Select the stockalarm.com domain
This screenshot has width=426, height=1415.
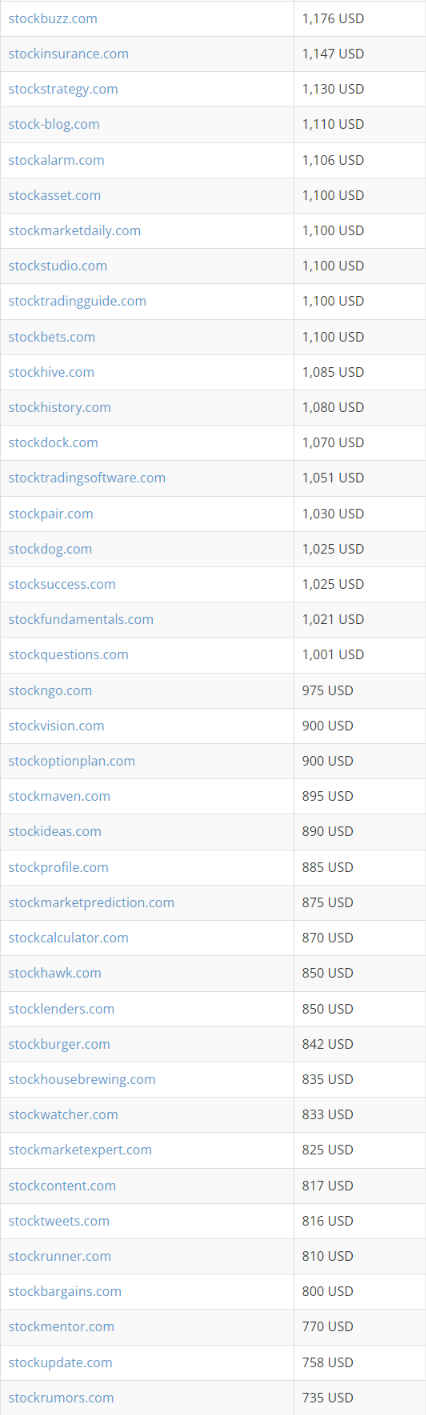click(x=56, y=160)
